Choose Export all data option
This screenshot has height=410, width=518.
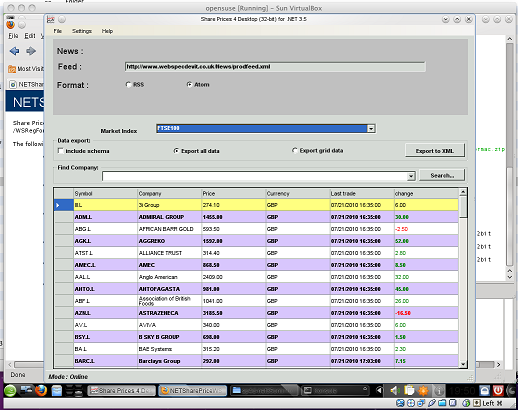[176, 151]
